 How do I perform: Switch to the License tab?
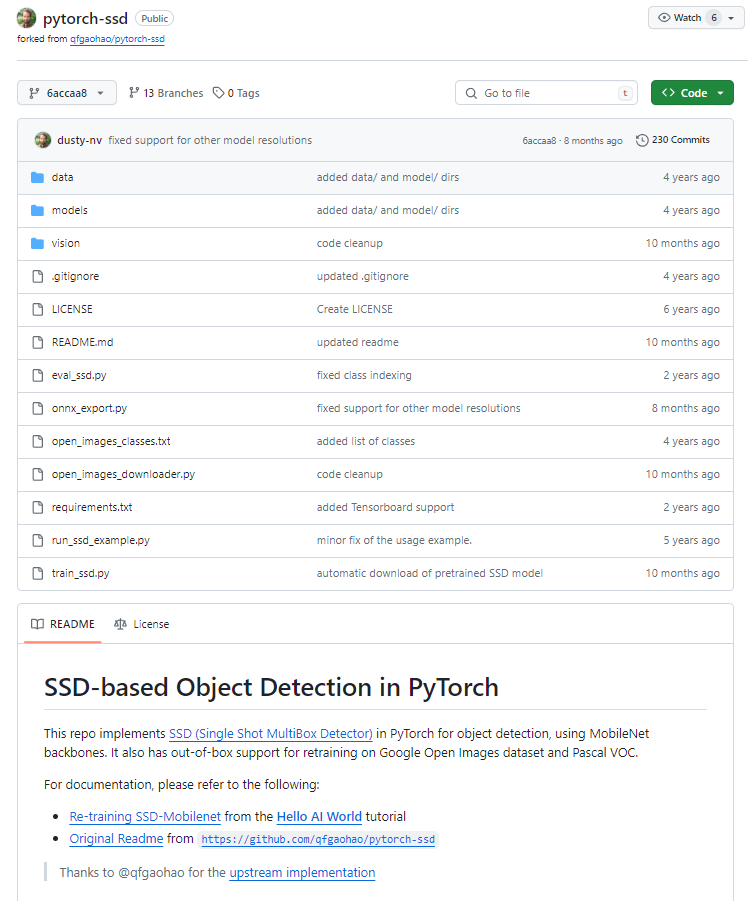pos(141,624)
